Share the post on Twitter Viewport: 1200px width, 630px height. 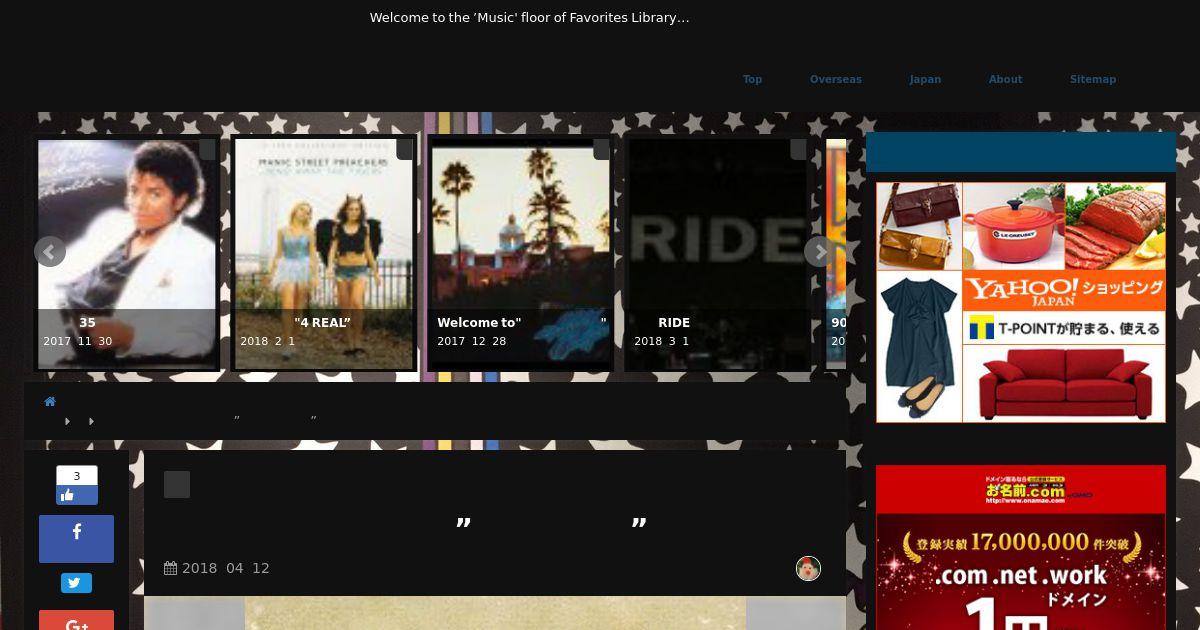coord(76,583)
